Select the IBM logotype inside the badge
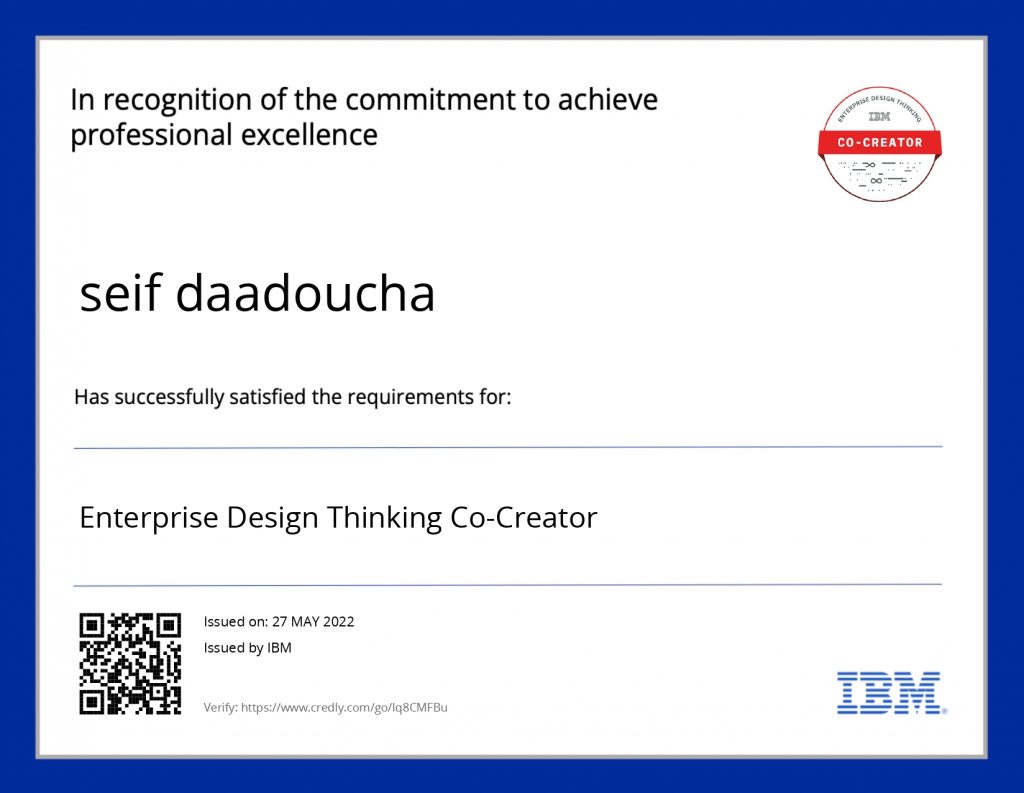The width and height of the screenshot is (1024, 793). pyautogui.click(x=879, y=116)
